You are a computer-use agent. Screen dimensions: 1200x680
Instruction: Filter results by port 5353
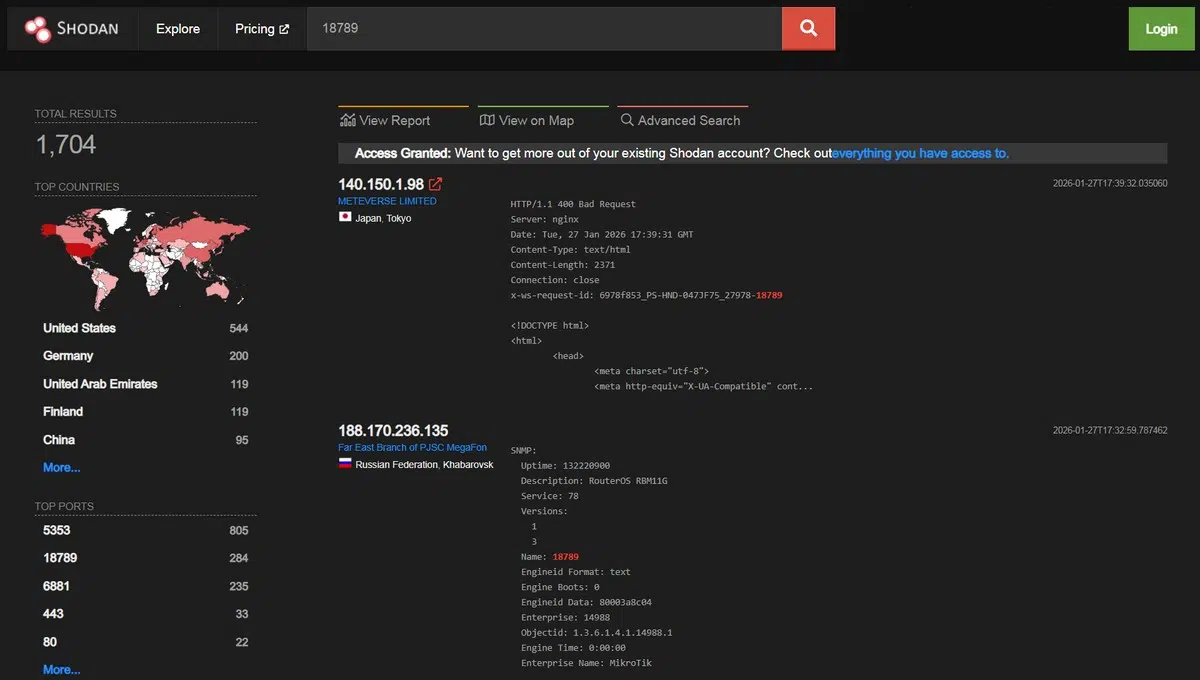pos(57,530)
